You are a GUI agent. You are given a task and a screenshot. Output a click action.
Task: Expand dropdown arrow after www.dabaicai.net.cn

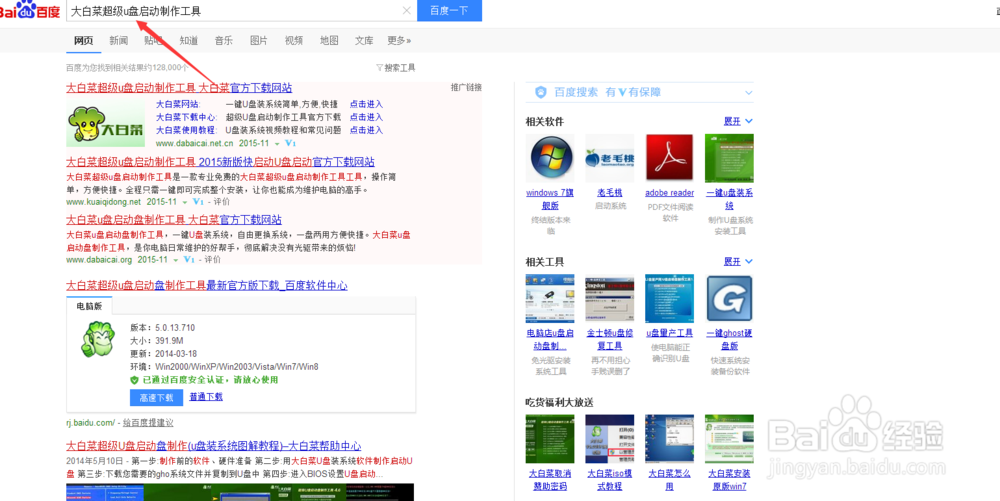pos(277,144)
